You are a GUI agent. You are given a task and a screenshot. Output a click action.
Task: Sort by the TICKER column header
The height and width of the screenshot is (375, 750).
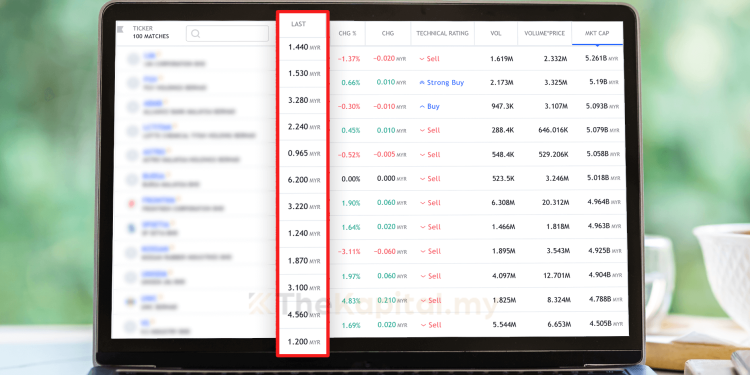click(x=143, y=29)
